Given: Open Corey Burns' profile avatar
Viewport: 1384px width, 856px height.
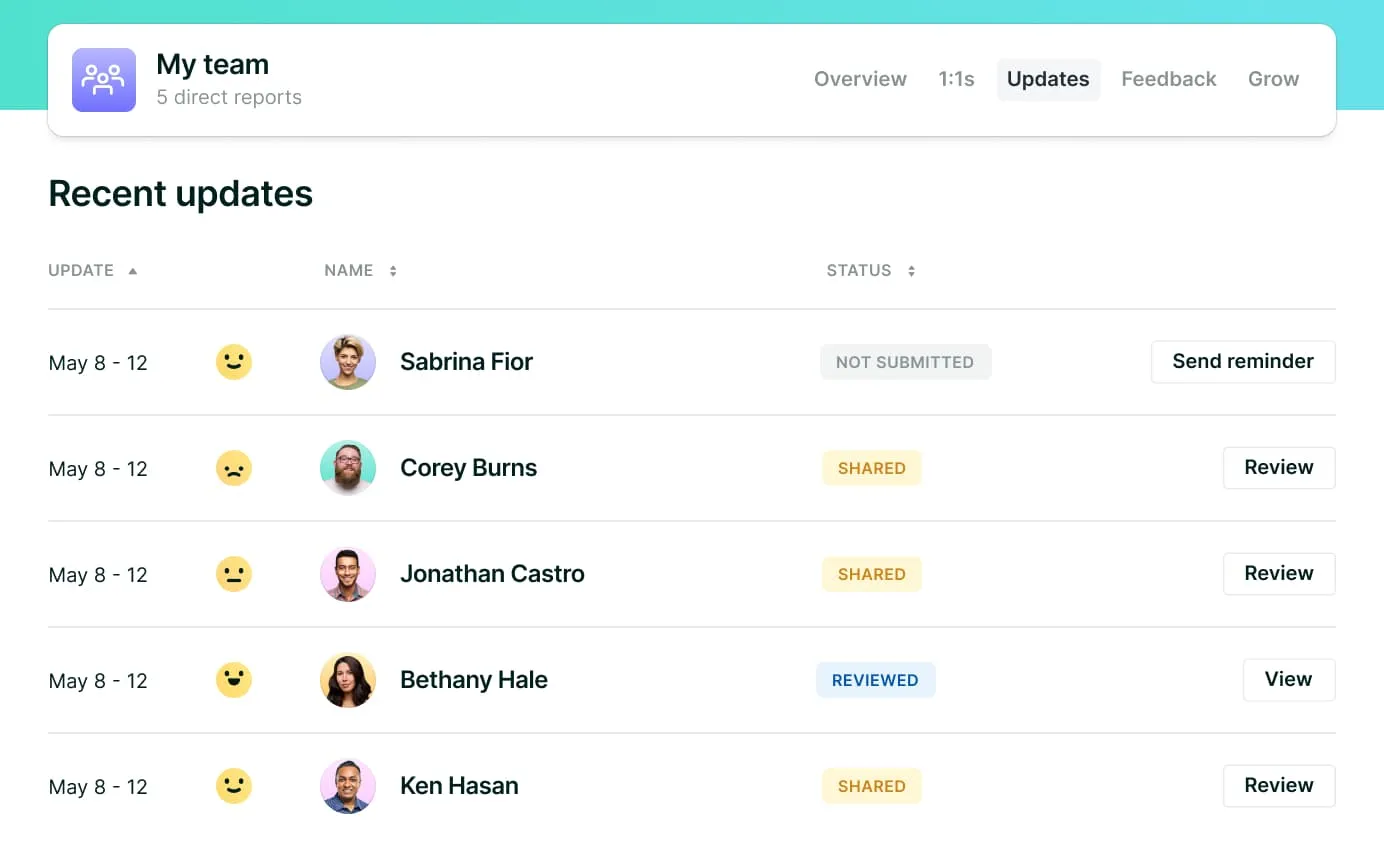Looking at the screenshot, I should point(348,468).
